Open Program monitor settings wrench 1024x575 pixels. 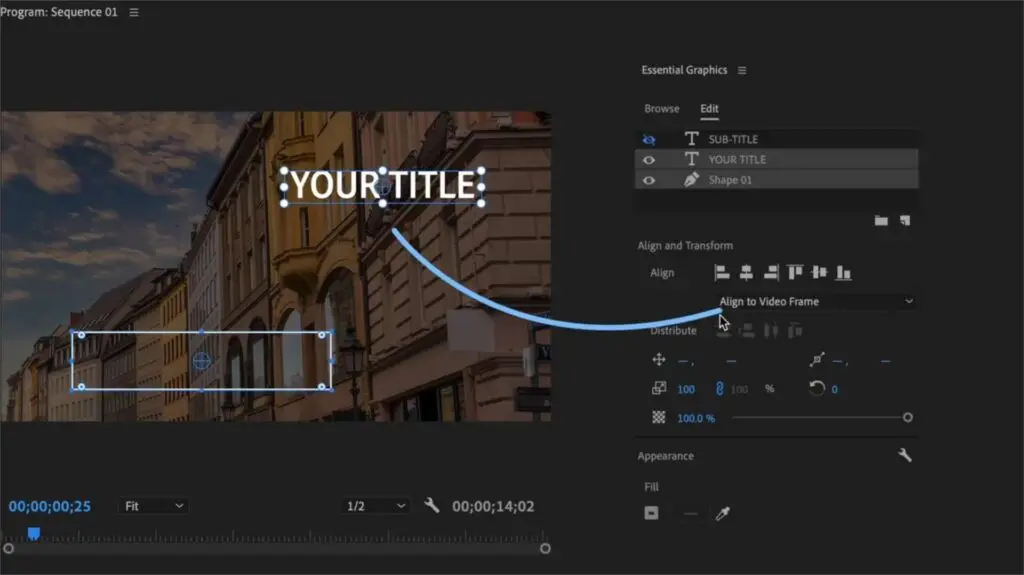(432, 505)
